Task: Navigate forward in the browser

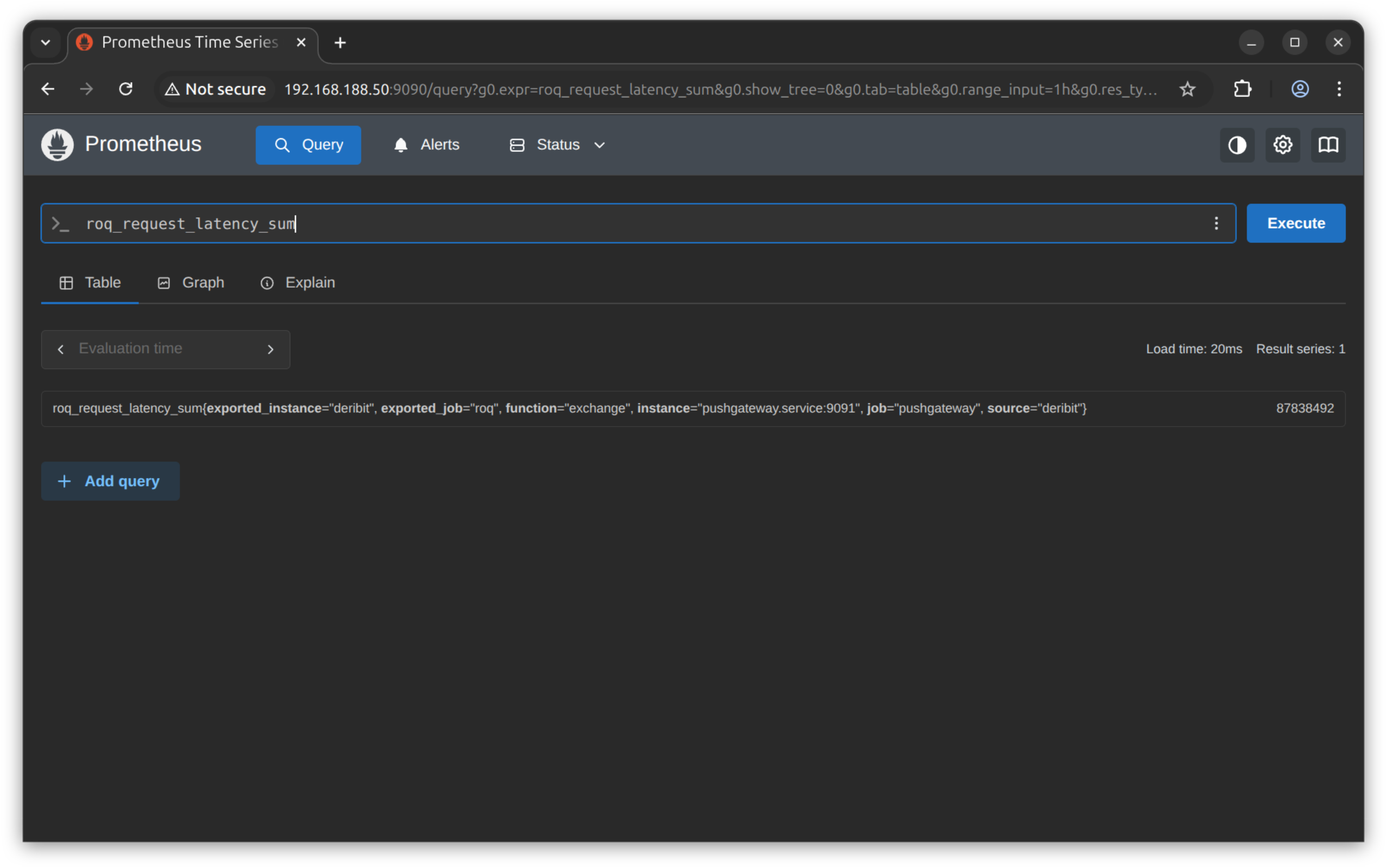Action: point(87,89)
